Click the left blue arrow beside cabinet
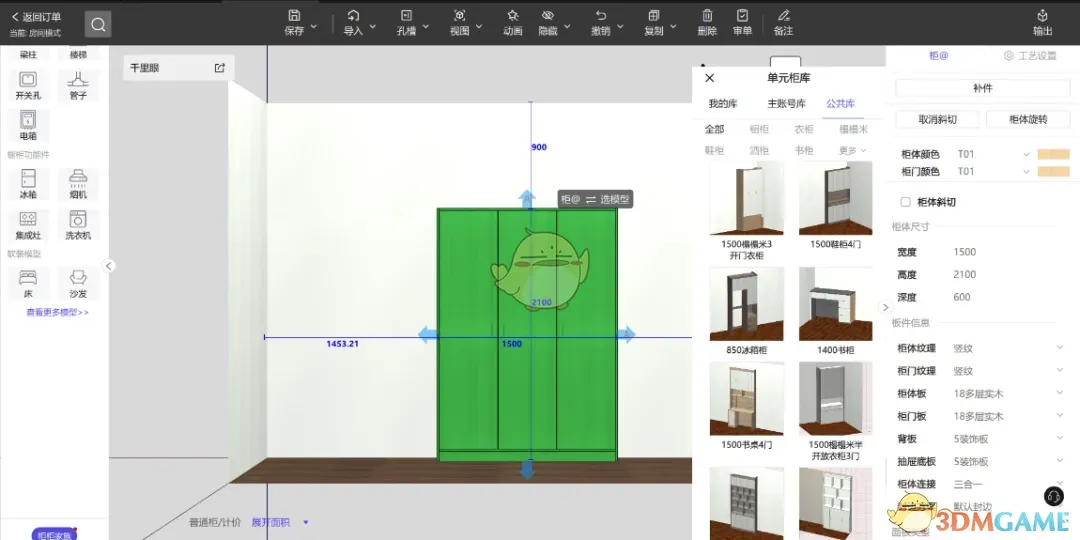The height and width of the screenshot is (540, 1080). tap(428, 335)
